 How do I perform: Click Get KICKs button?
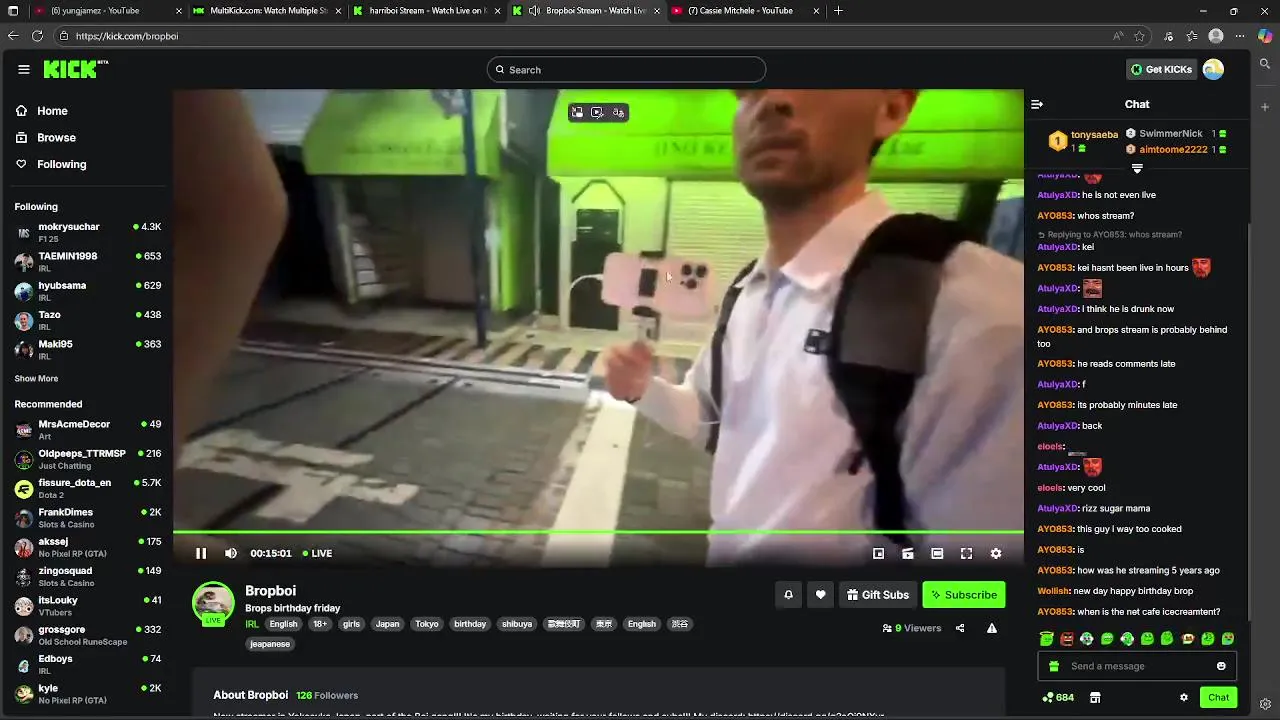pos(1161,69)
